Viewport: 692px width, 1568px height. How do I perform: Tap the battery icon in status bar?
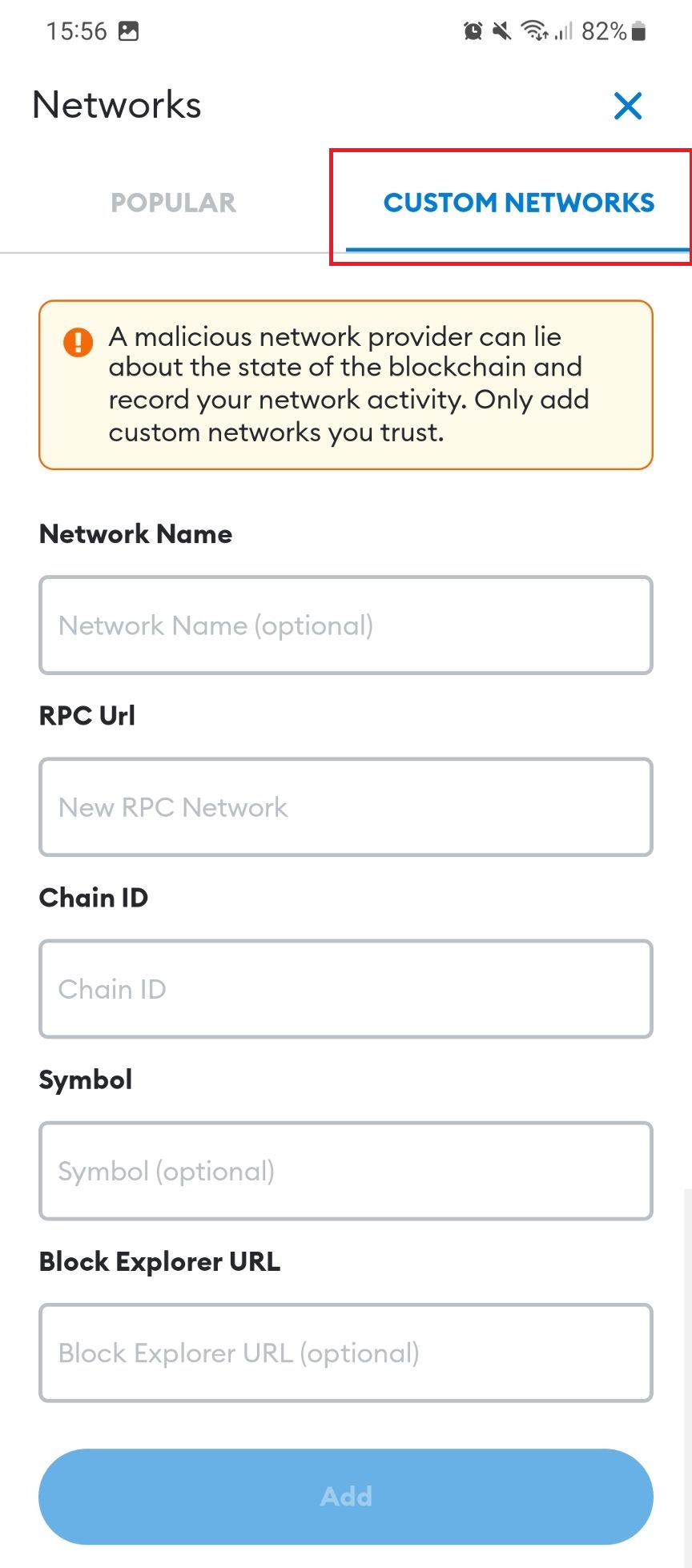(638, 31)
